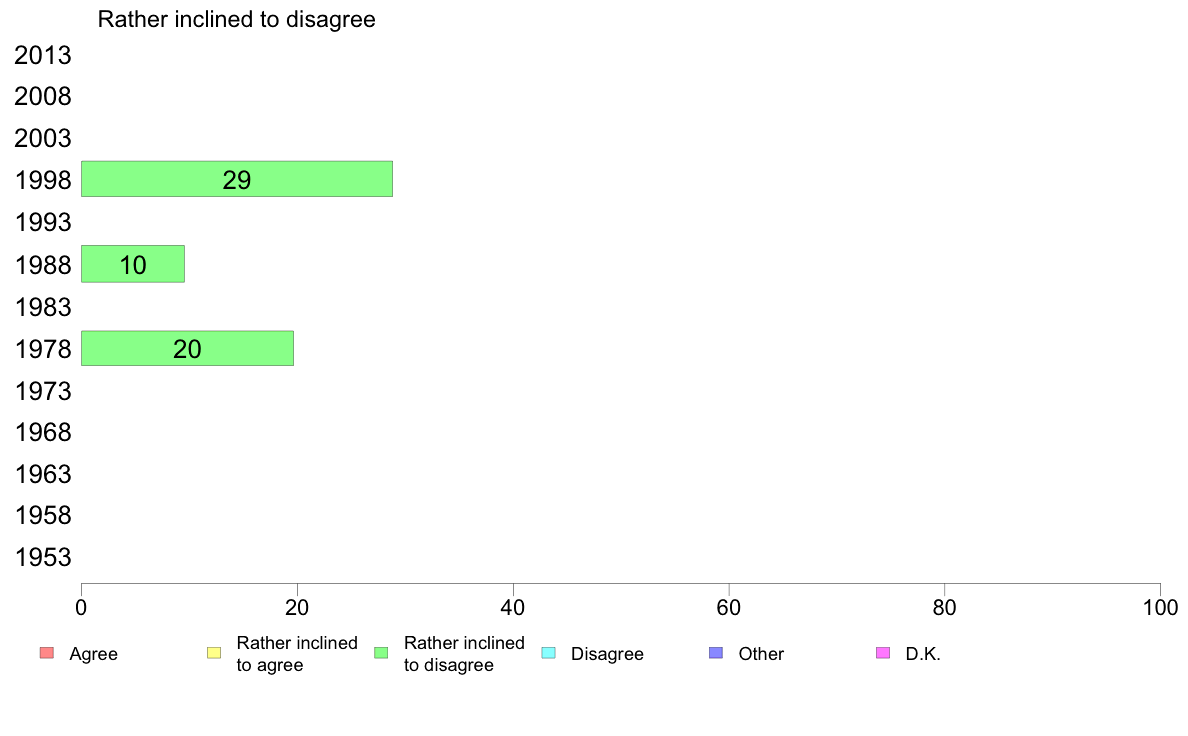Click the chart title Rather inclined to disagree
Image resolution: width=1188 pixels, height=736 pixels.
point(236,20)
